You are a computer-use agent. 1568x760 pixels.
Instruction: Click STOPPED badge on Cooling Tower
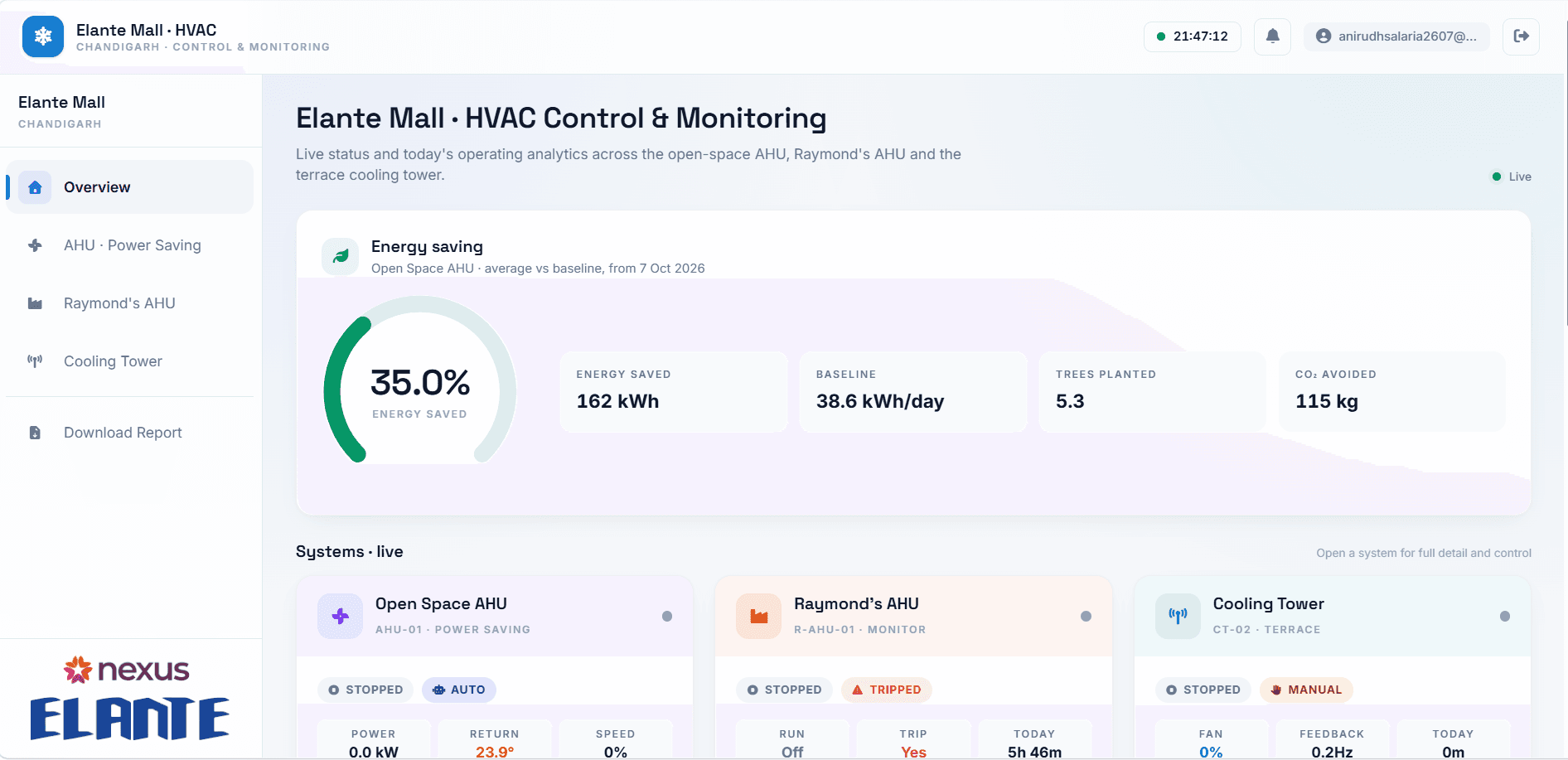[1203, 690]
